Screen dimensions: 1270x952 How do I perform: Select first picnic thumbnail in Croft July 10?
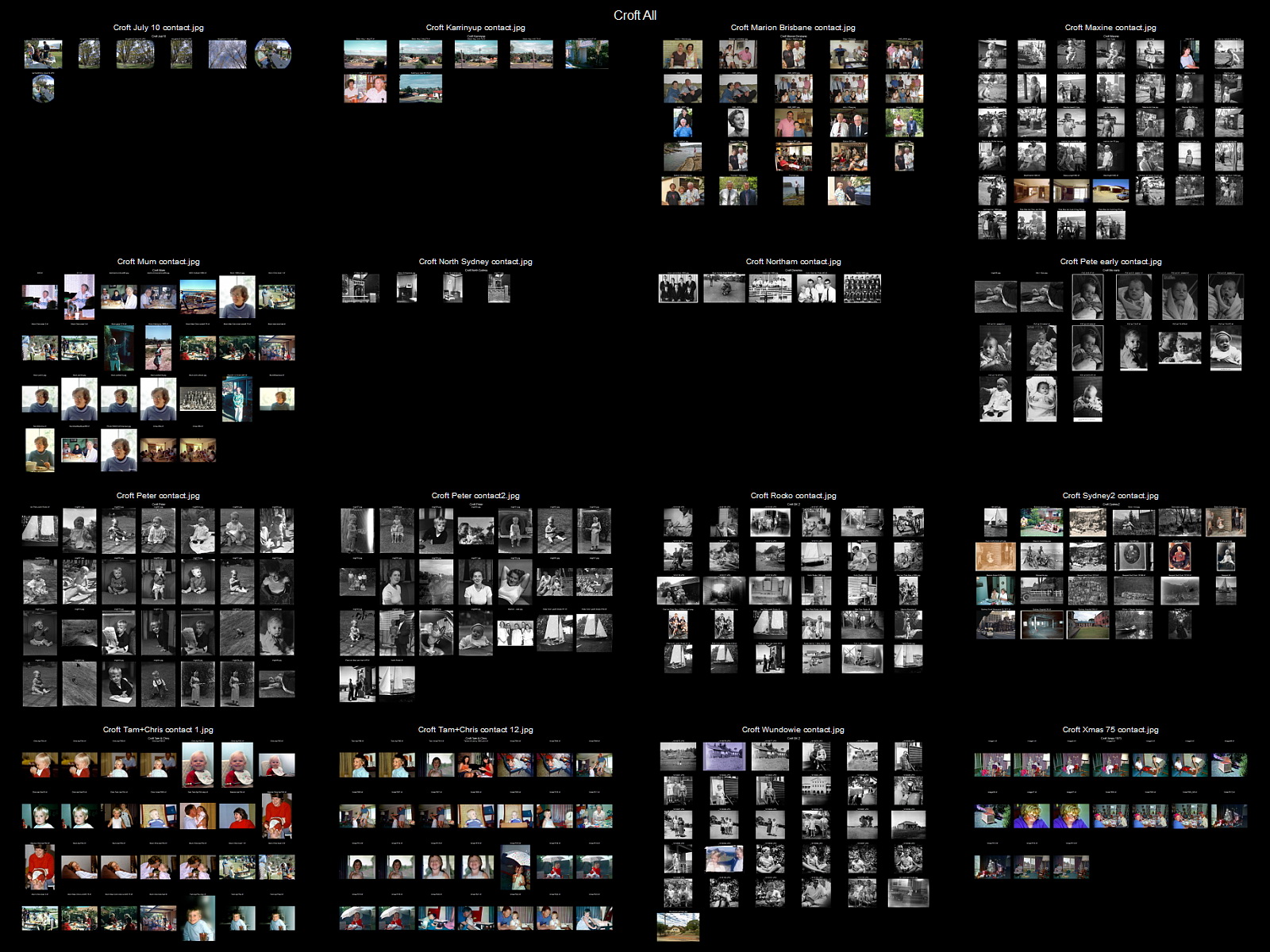tap(43, 54)
